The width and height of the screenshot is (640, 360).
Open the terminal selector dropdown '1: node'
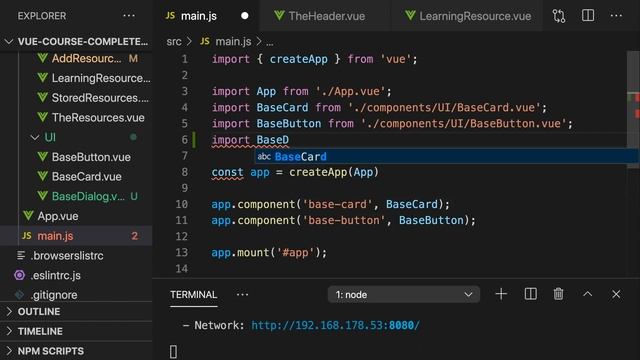click(404, 294)
